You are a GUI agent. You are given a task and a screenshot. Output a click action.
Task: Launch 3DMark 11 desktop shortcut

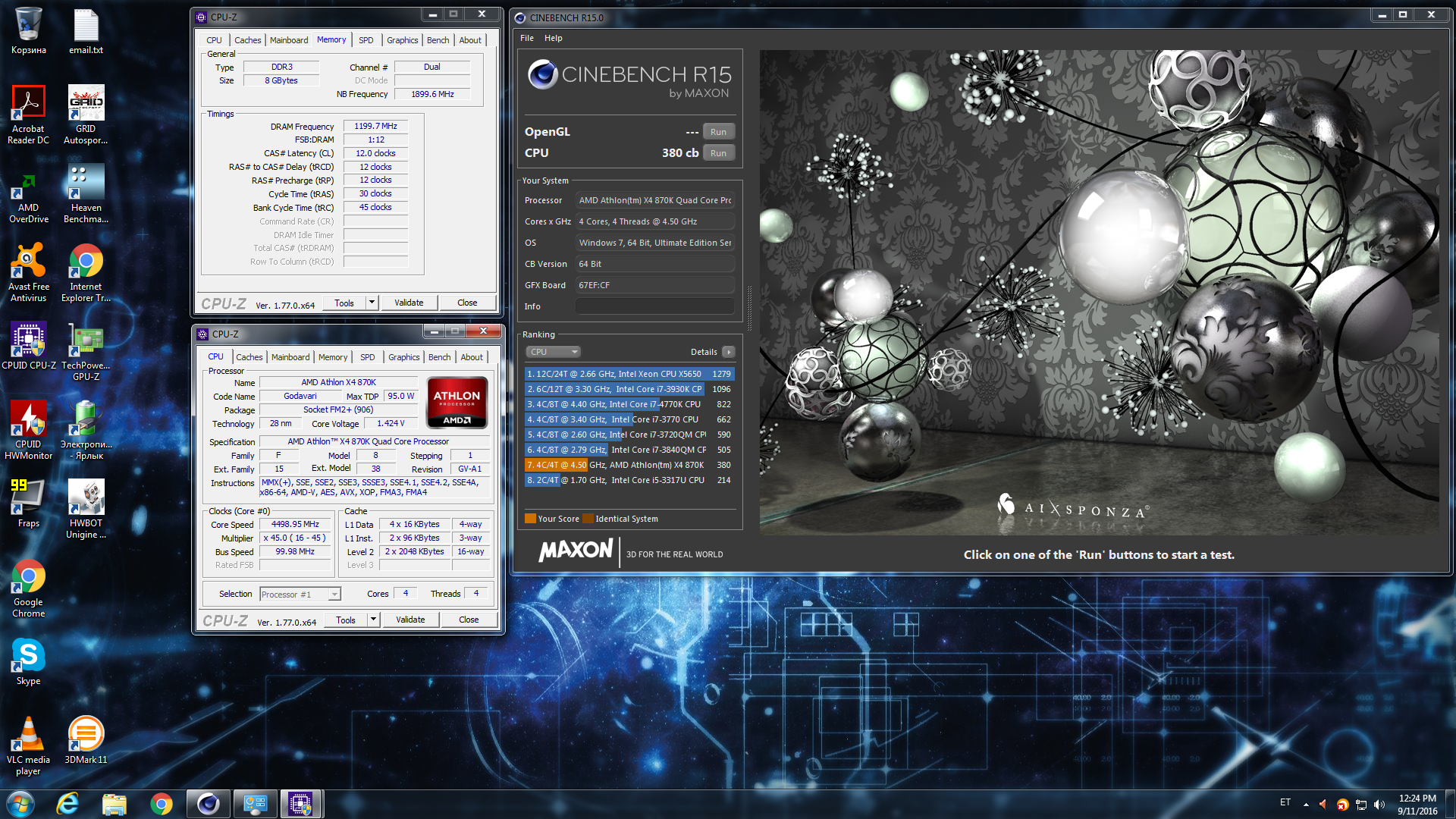(x=86, y=740)
